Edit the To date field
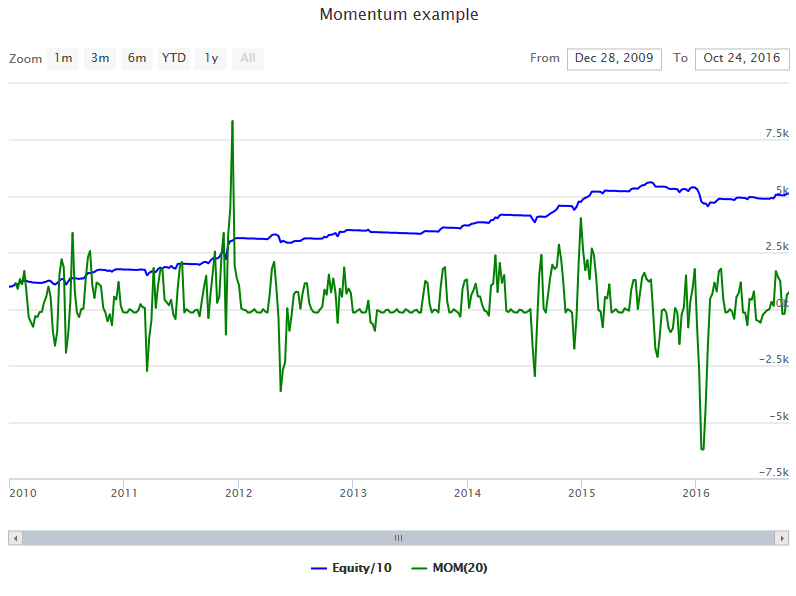The width and height of the screenshot is (796, 596). point(742,59)
